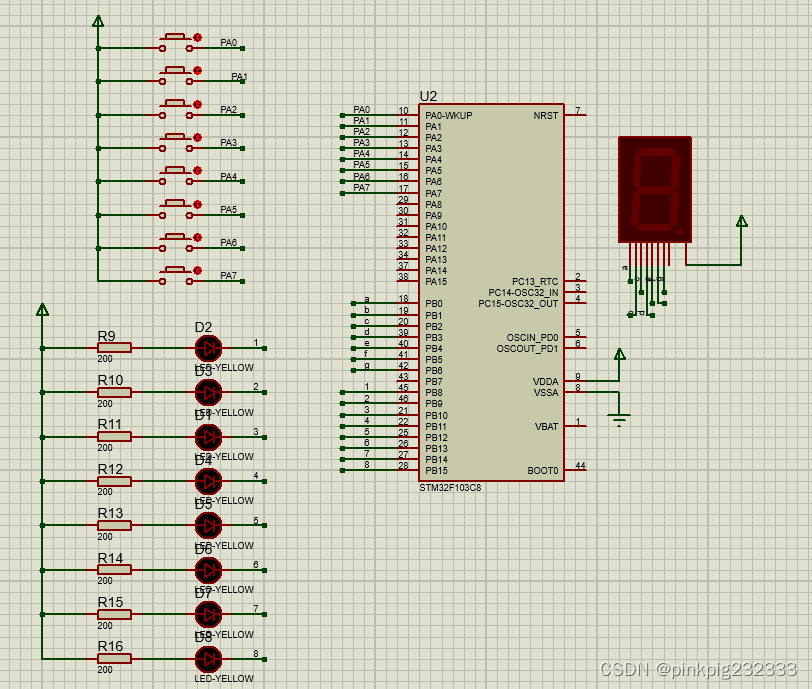Select yellow LED D8 on net 8
Viewport: 812px width, 689px height.
coord(209,658)
